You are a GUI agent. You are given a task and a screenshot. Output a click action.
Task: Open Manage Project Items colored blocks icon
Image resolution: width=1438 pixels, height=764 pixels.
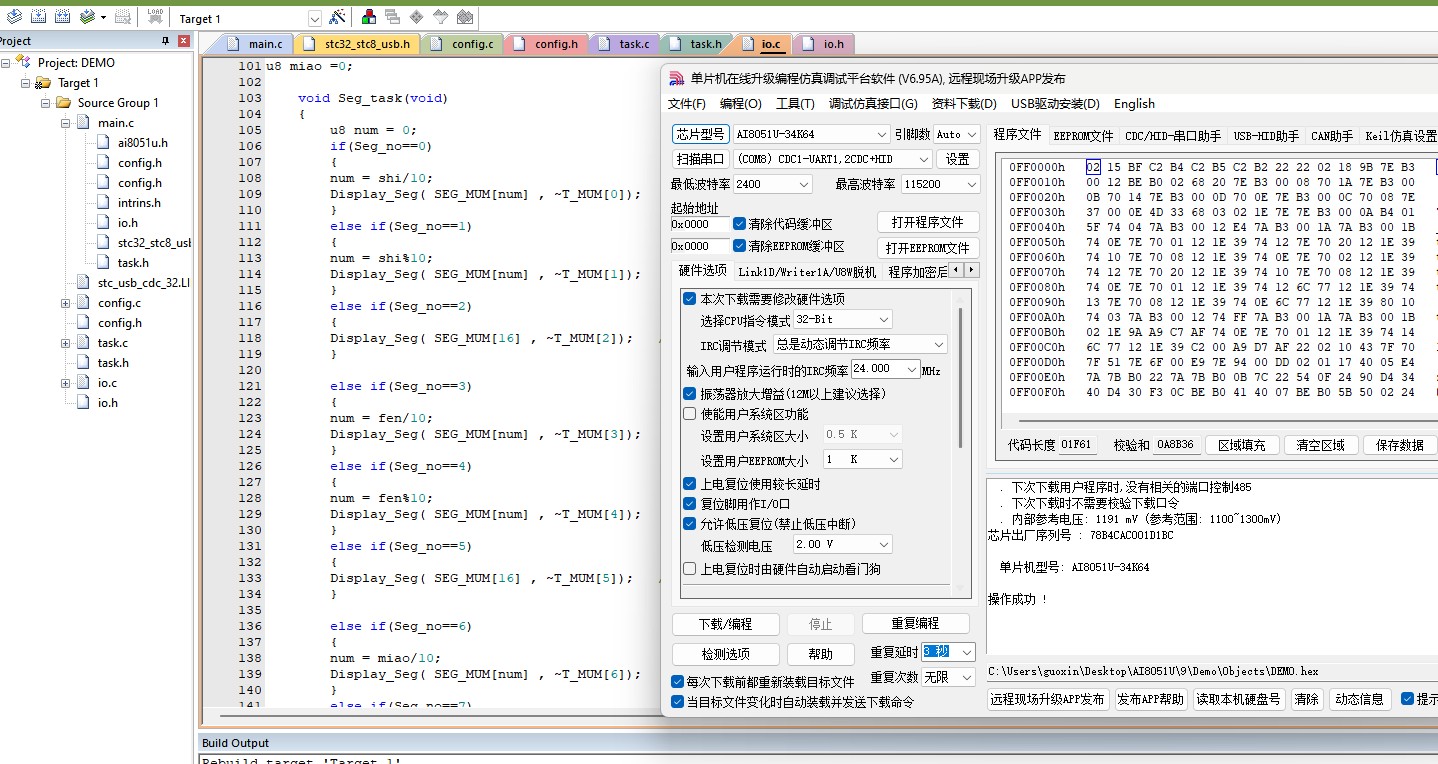(x=369, y=17)
